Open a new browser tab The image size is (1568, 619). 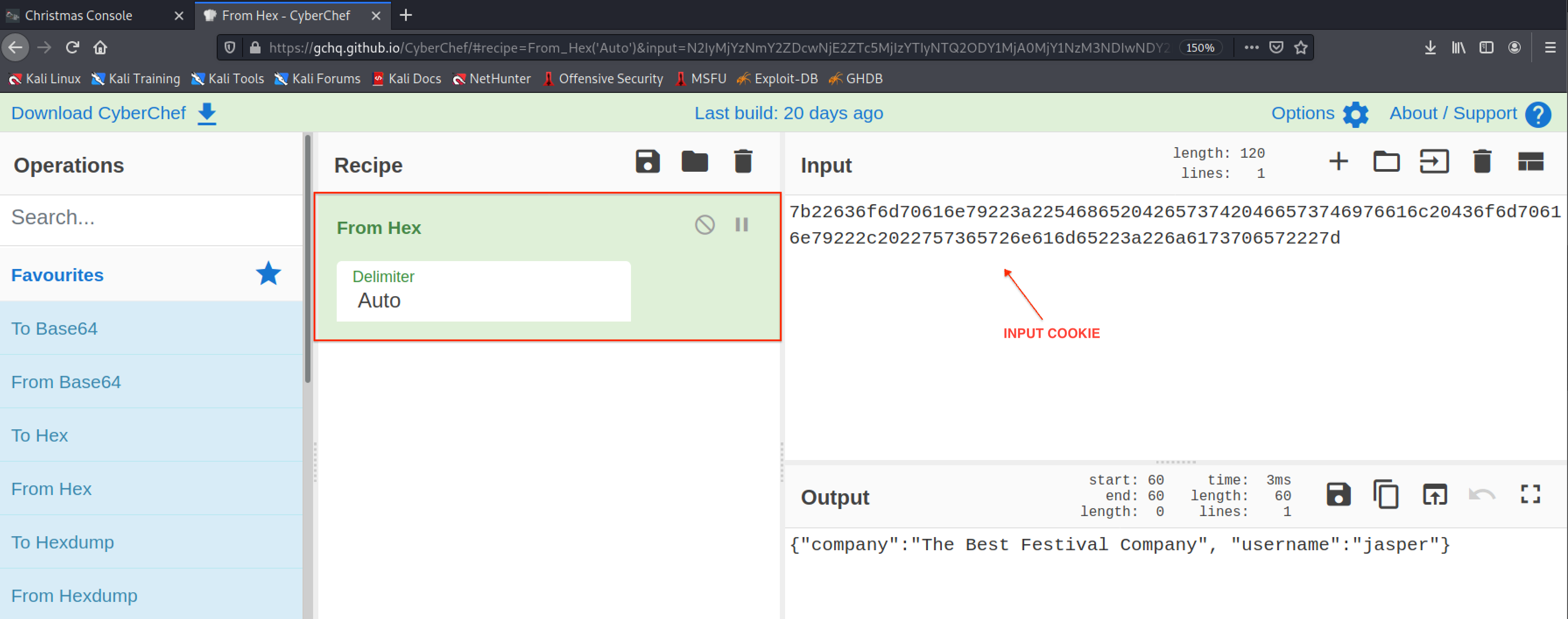tap(406, 15)
